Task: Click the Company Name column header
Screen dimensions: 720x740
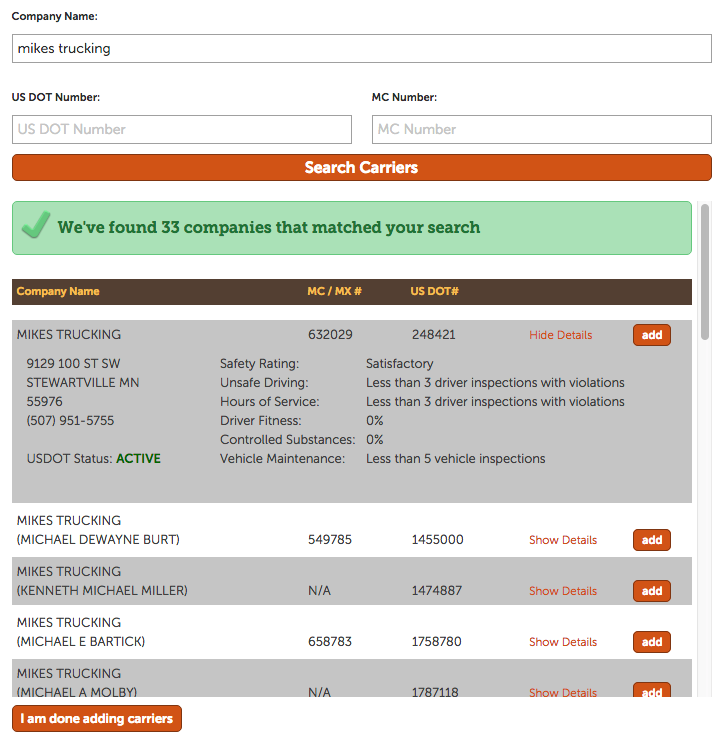Action: 58,291
